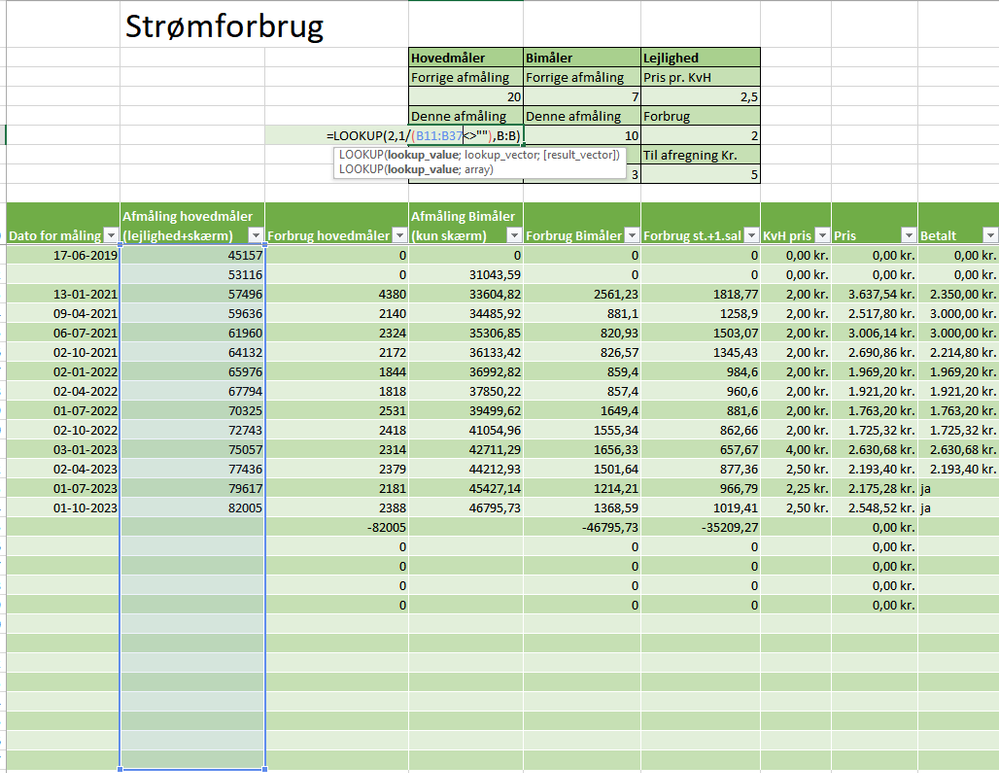Select Forbrug hovedmåler header cell

(336, 223)
